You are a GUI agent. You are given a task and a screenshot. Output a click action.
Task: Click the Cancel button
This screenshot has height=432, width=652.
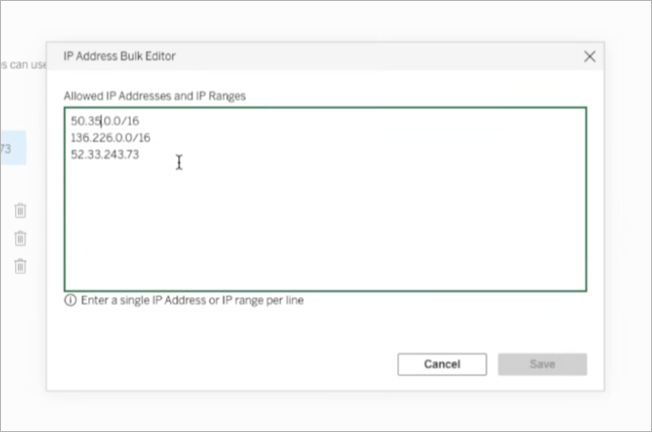441,364
